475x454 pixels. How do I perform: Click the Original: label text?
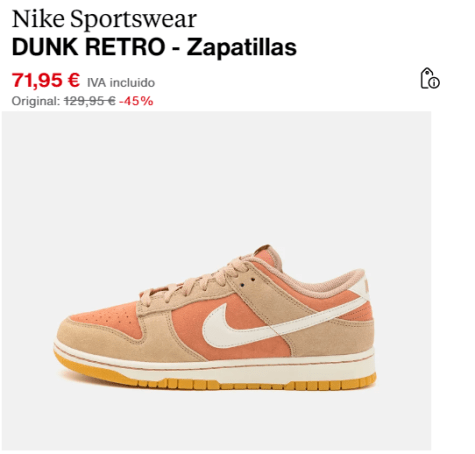(x=36, y=101)
